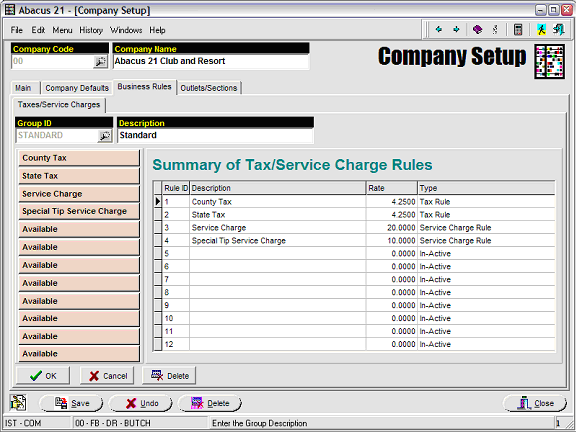
Task: Click the County Tax rule button
Action: 79,158
